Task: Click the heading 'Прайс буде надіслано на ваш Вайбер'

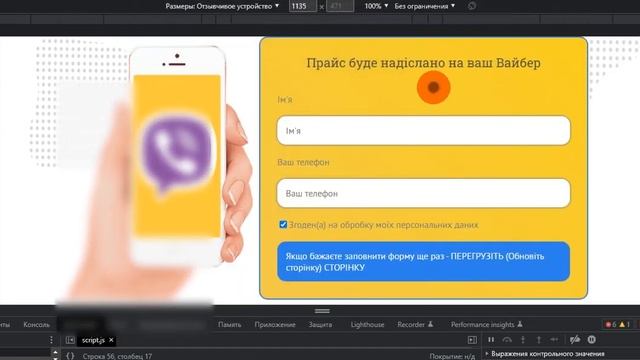Action: pyautogui.click(x=423, y=63)
